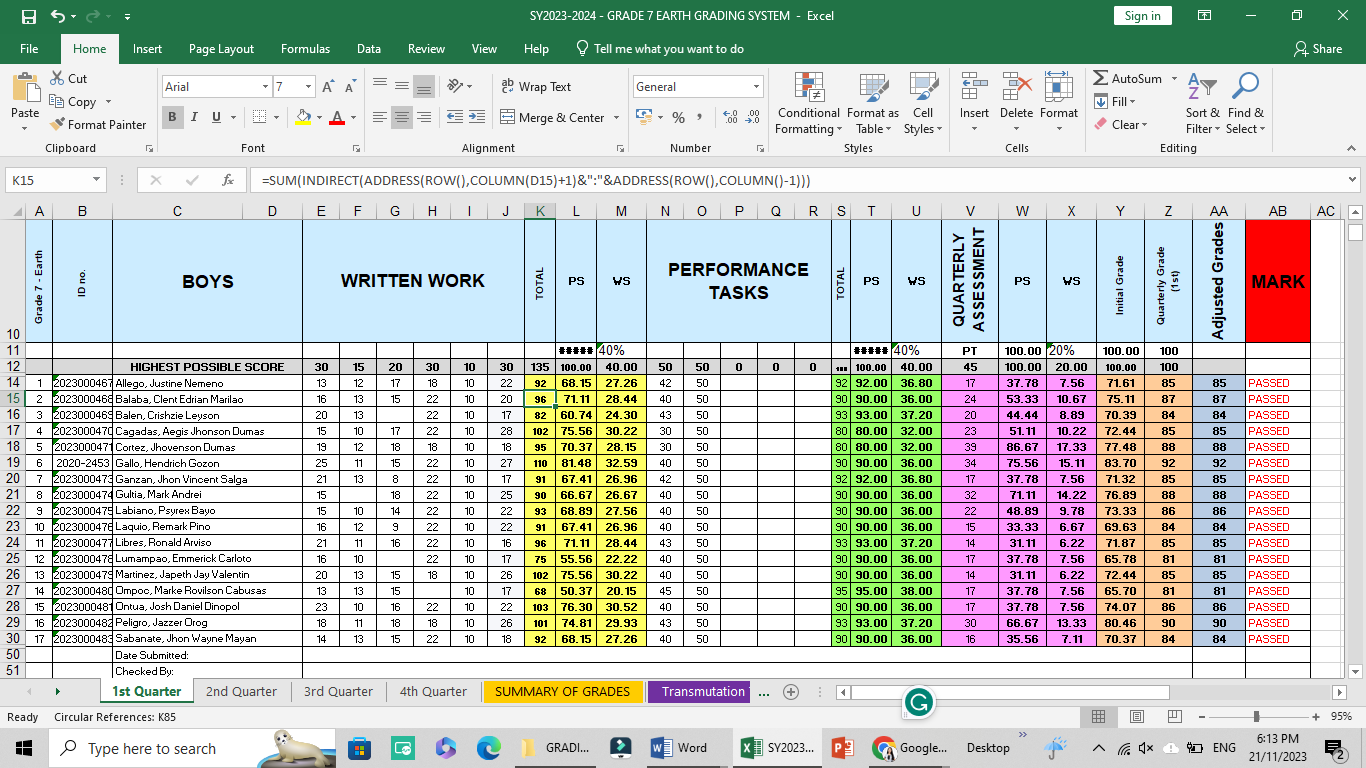
Task: Click Tell me what you want to do
Action: pyautogui.click(x=660, y=48)
